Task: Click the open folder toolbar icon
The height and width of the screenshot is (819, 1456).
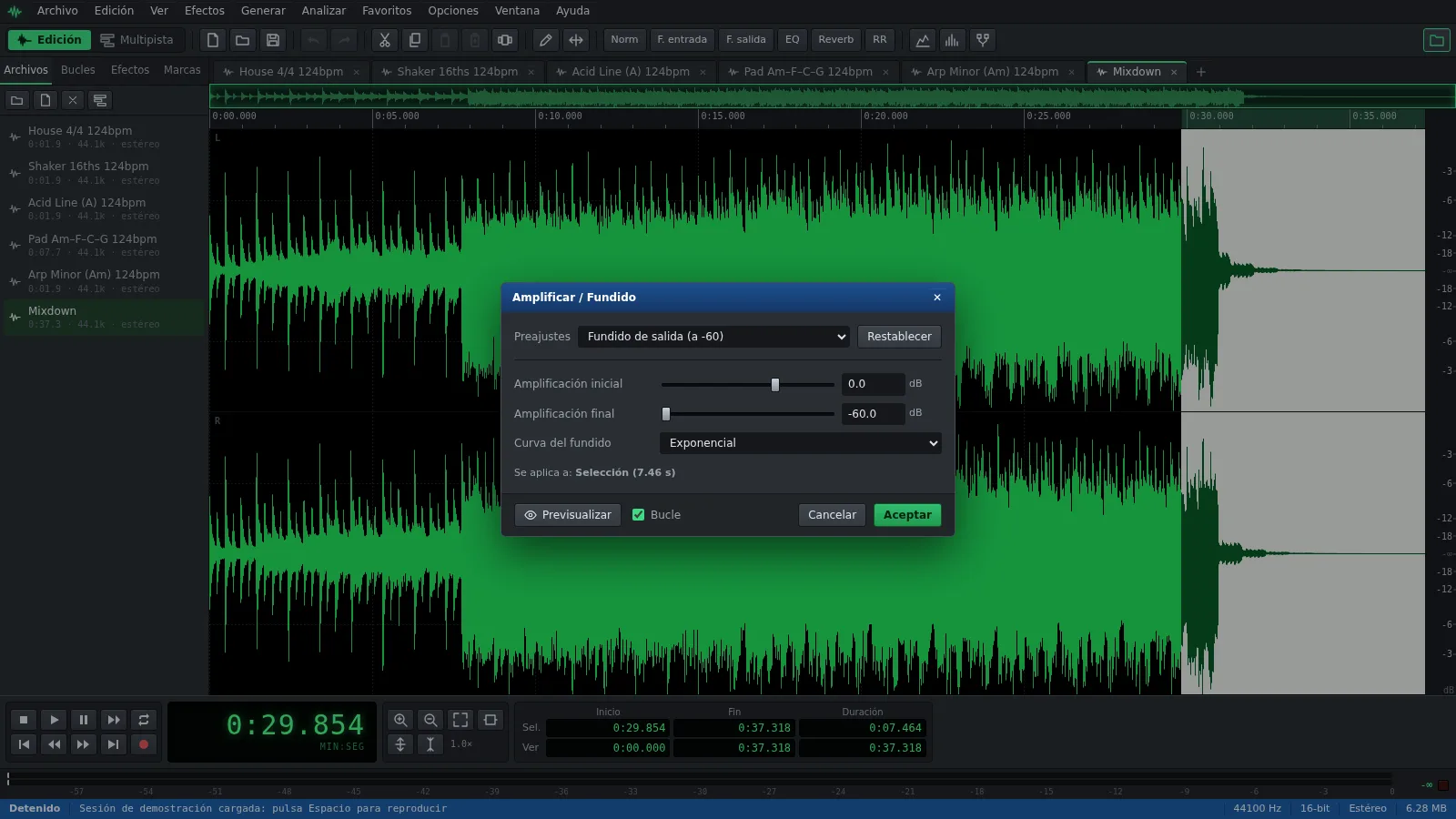Action: tap(242, 40)
